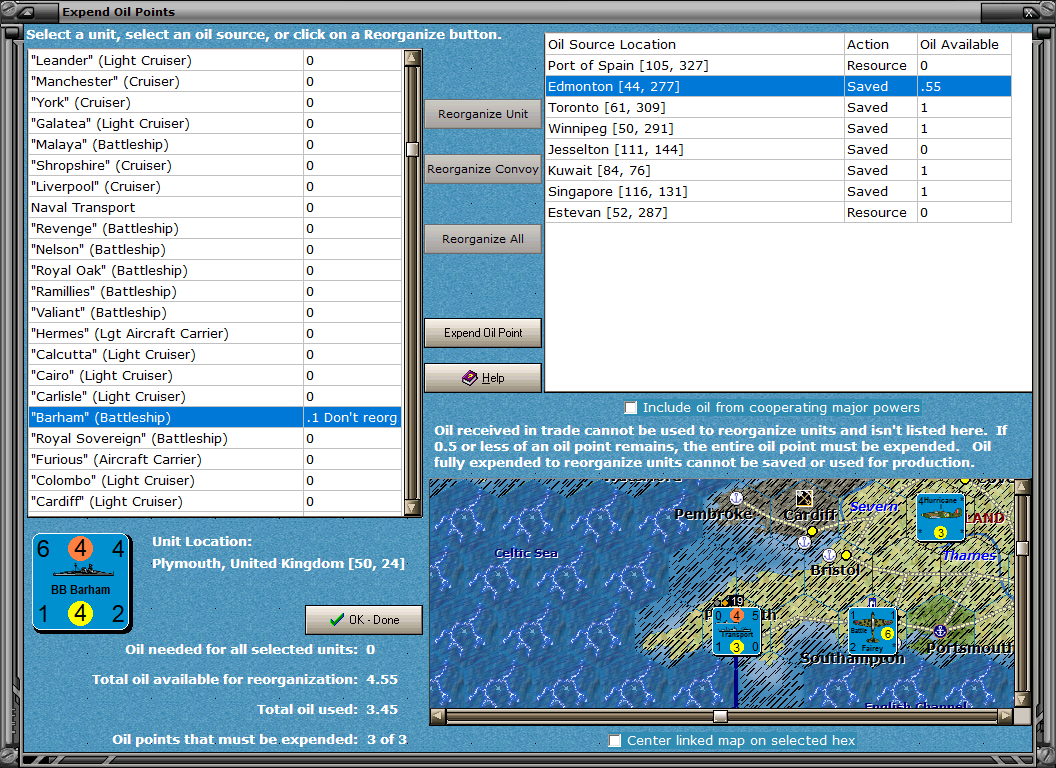Select the Hurricane fighter unit on map

940,517
